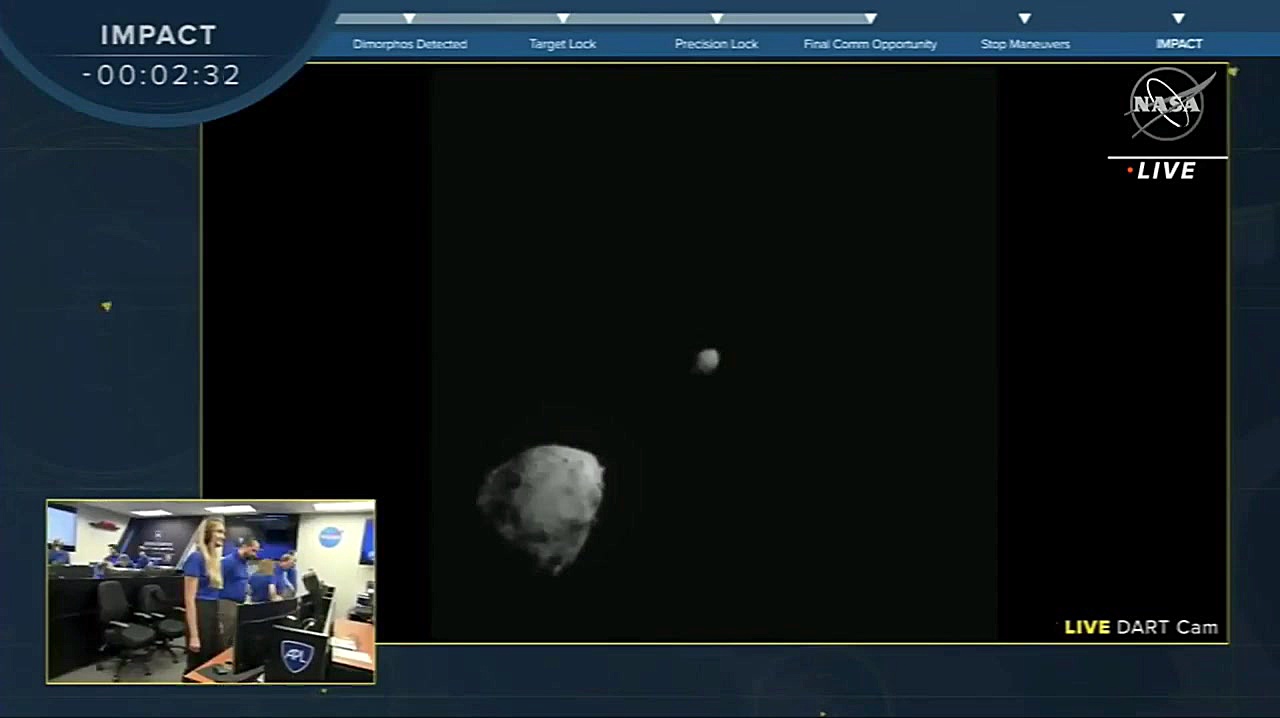
Task: Click the large Didymos asteroid in the feed
Action: [x=541, y=508]
